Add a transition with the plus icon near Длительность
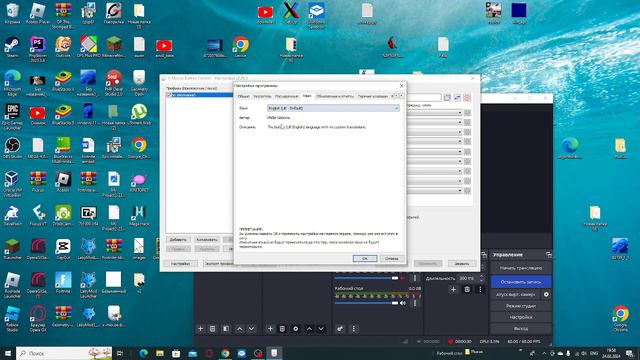 pos(453,289)
